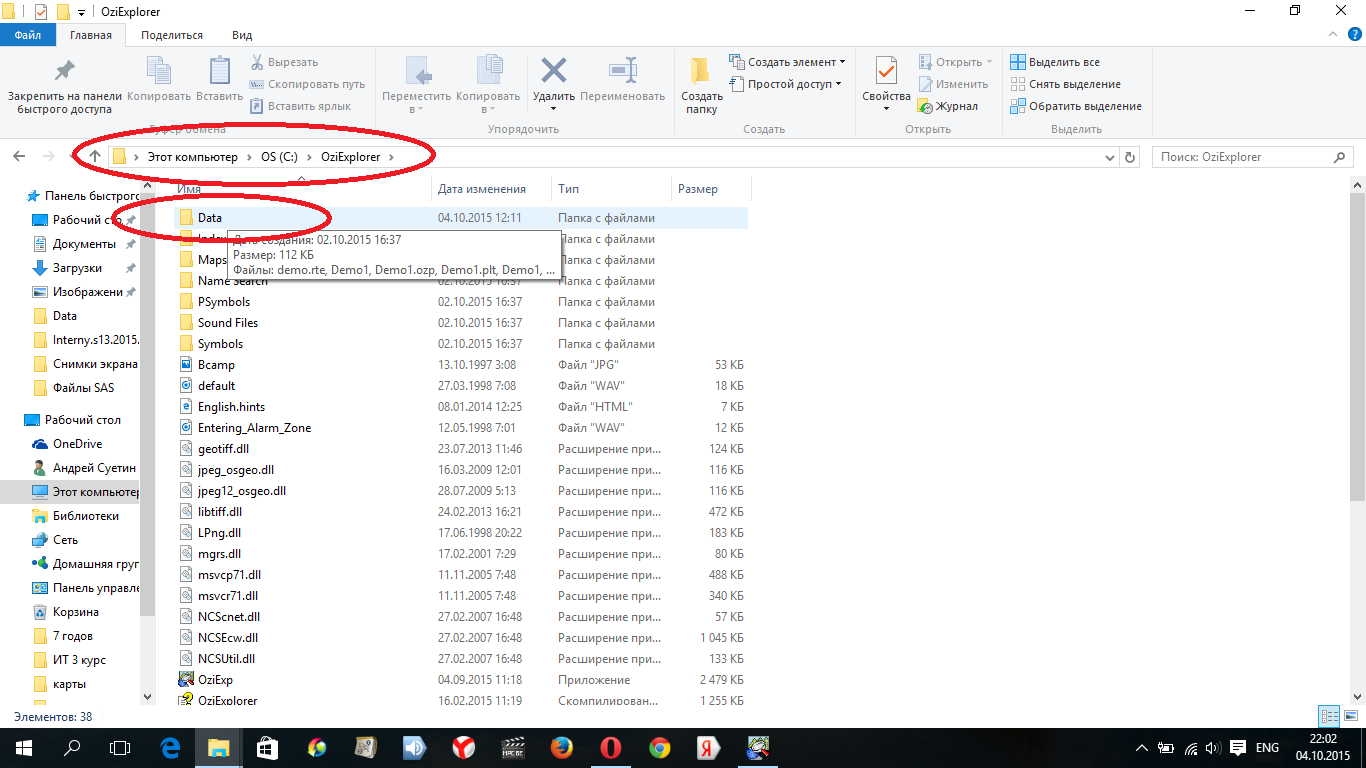The image size is (1366, 768).
Task: Click the Удалить red X icon
Action: tap(554, 71)
